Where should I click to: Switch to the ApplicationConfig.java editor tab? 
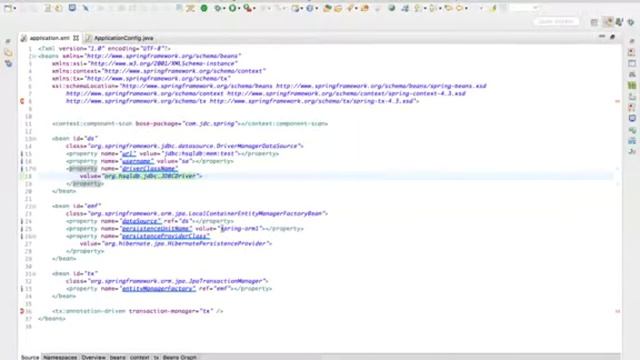(123, 38)
